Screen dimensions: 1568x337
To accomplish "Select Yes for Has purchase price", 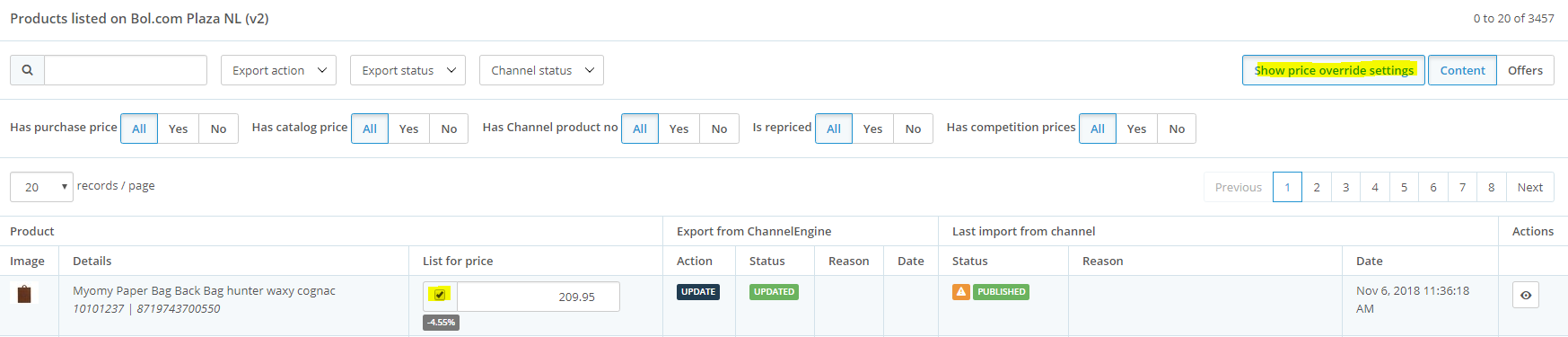I will pyautogui.click(x=179, y=129).
